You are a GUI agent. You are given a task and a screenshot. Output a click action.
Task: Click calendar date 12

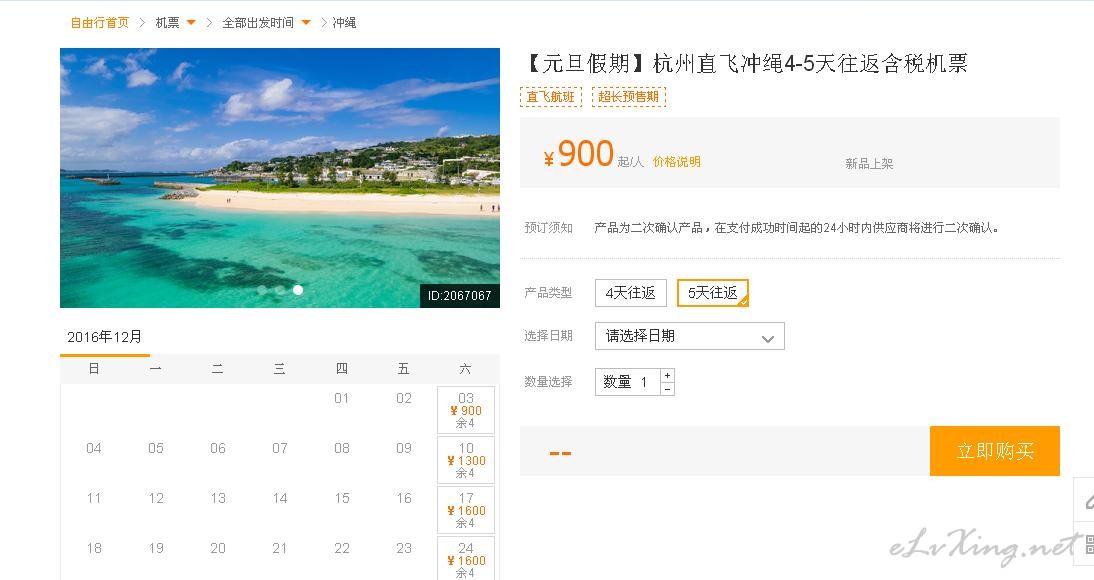pos(156,498)
